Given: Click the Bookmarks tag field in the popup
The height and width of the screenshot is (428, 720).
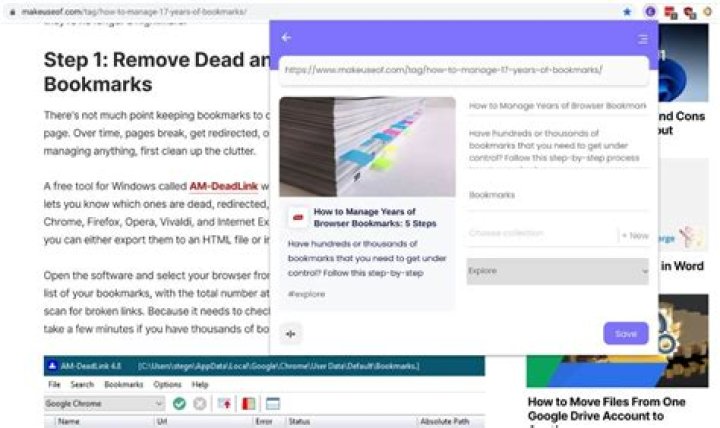Looking at the screenshot, I should [557, 195].
